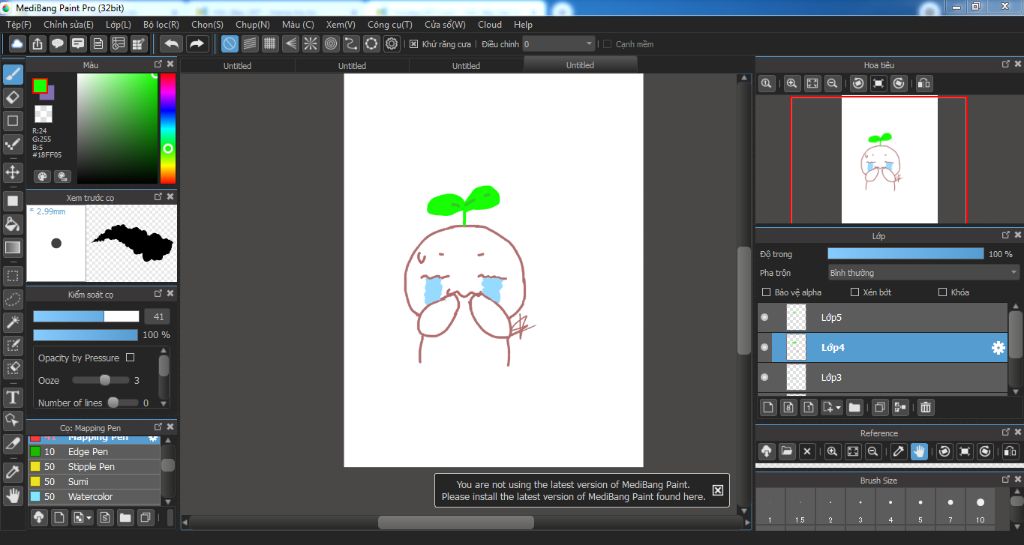Adjust the Ooze slider

[x=101, y=381]
